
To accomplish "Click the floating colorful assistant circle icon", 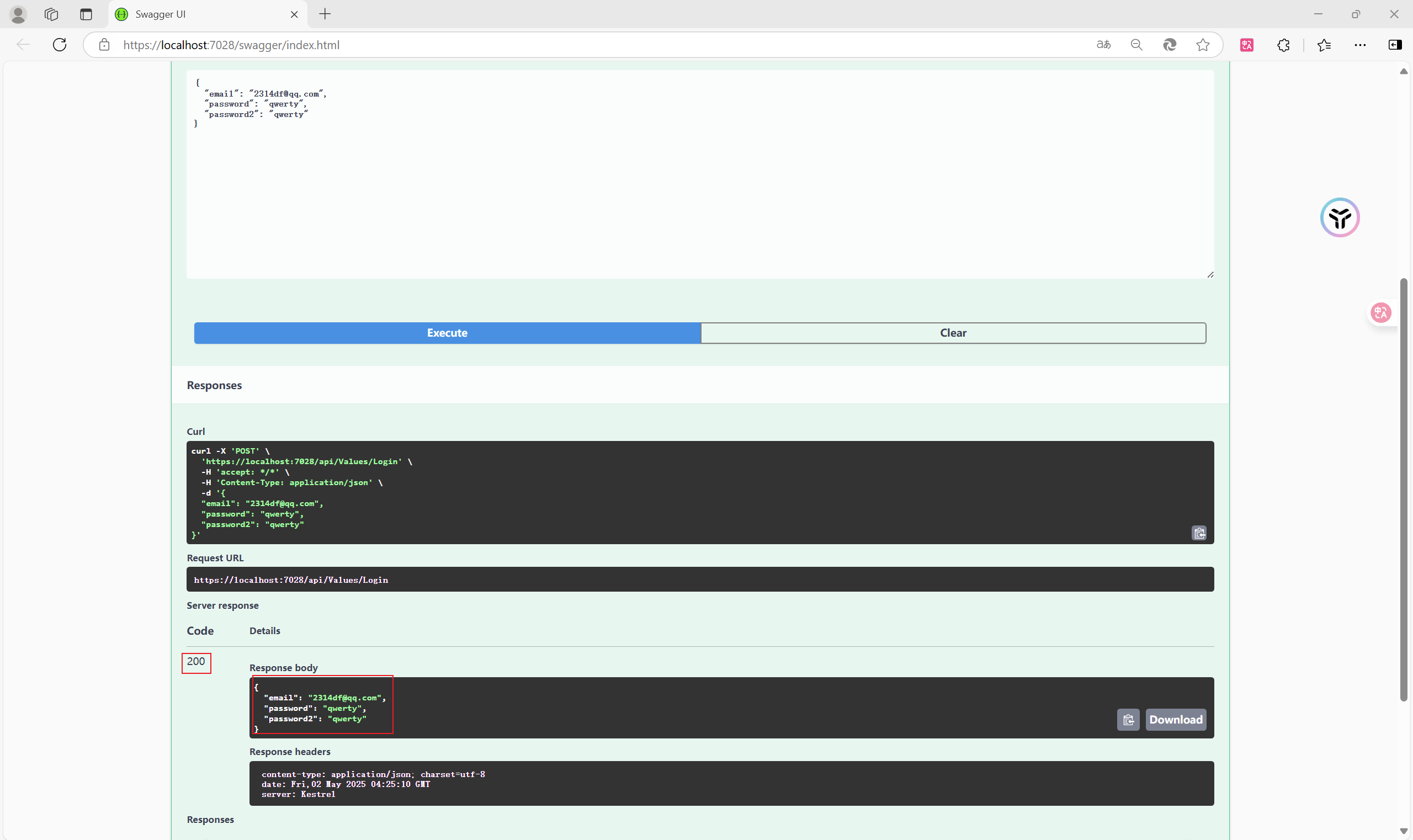I will click(1340, 217).
